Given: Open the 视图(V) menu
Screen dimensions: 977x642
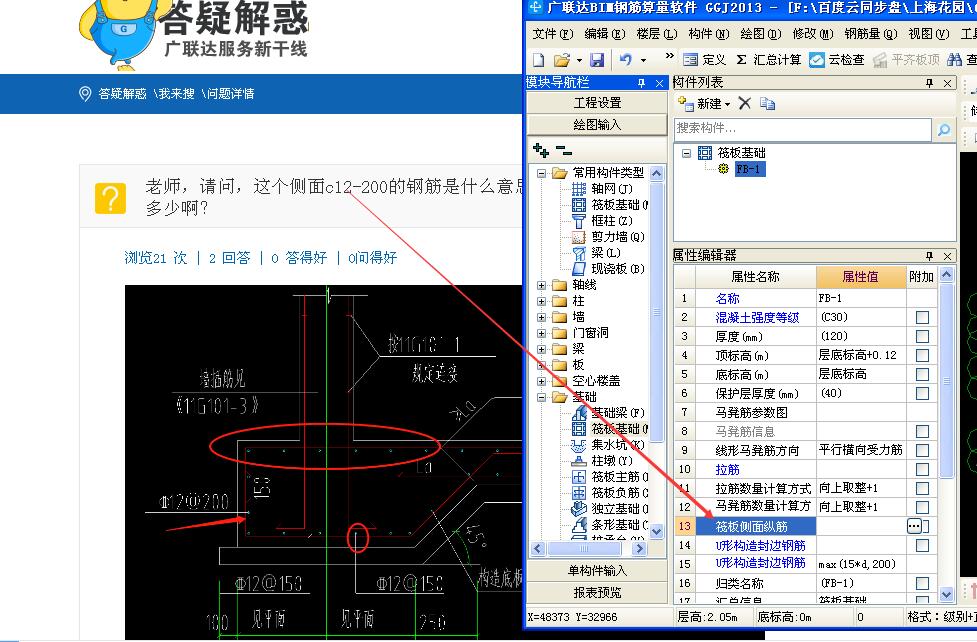Looking at the screenshot, I should (x=928, y=34).
